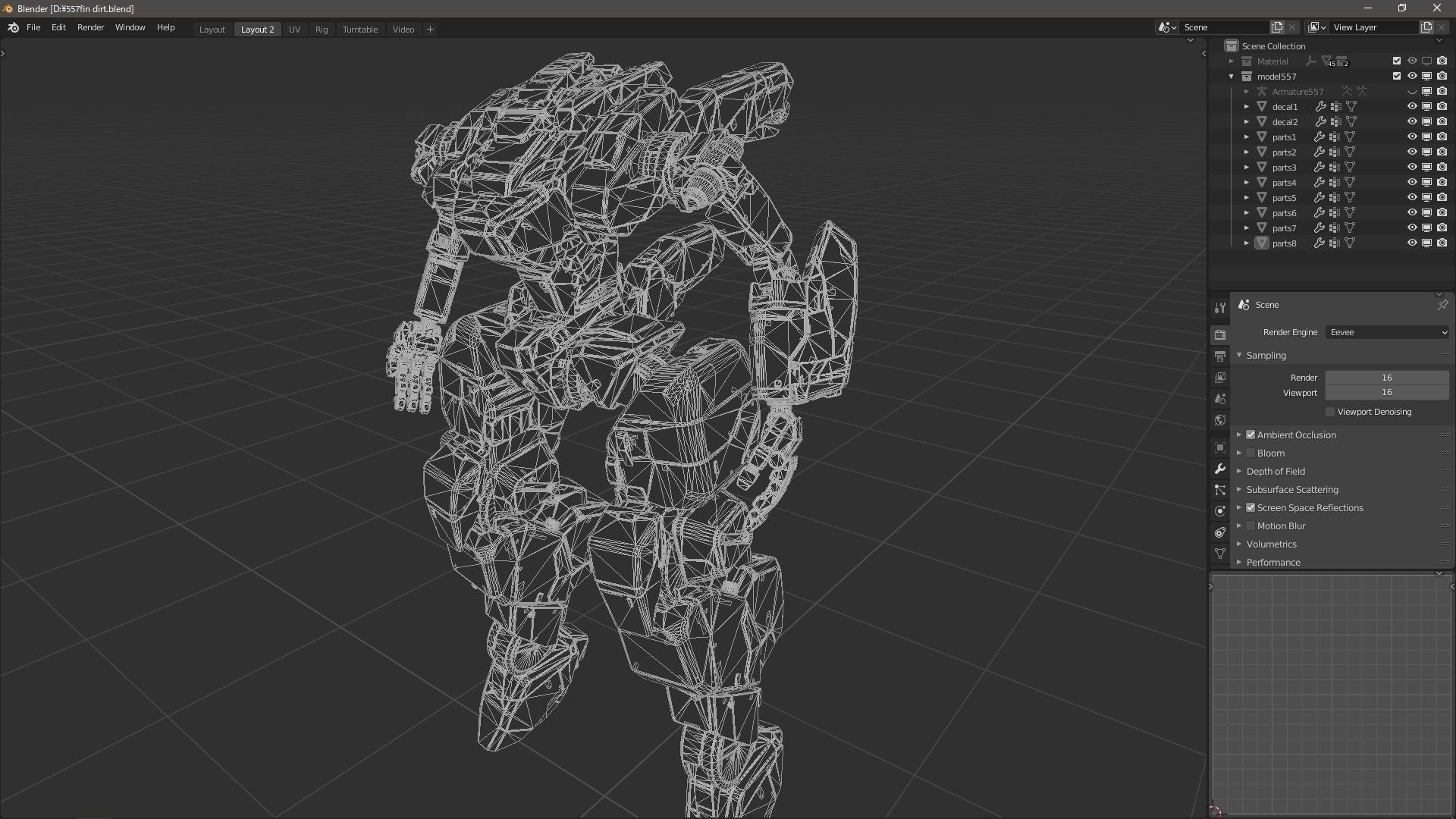The image size is (1456, 819).
Task: Click the Scene name field in top bar
Action: point(1223,27)
